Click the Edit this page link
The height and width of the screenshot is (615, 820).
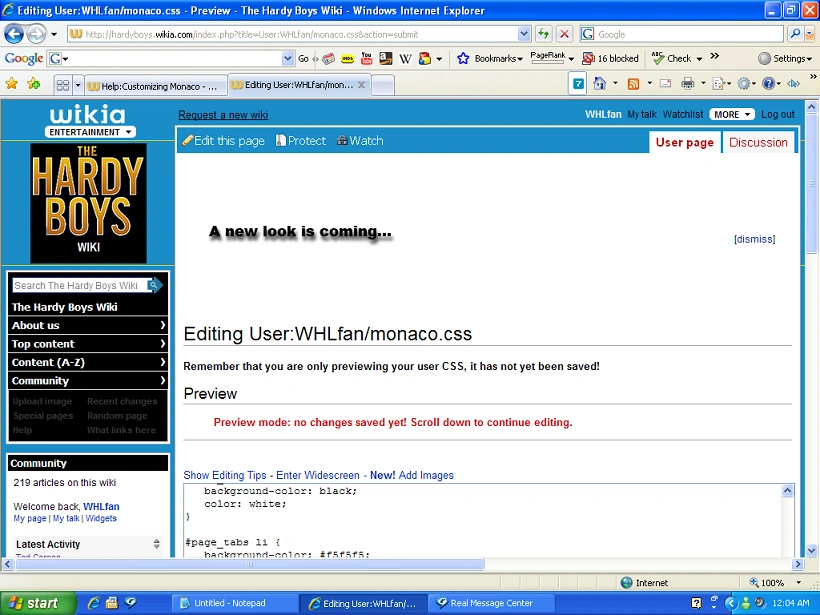click(x=223, y=141)
